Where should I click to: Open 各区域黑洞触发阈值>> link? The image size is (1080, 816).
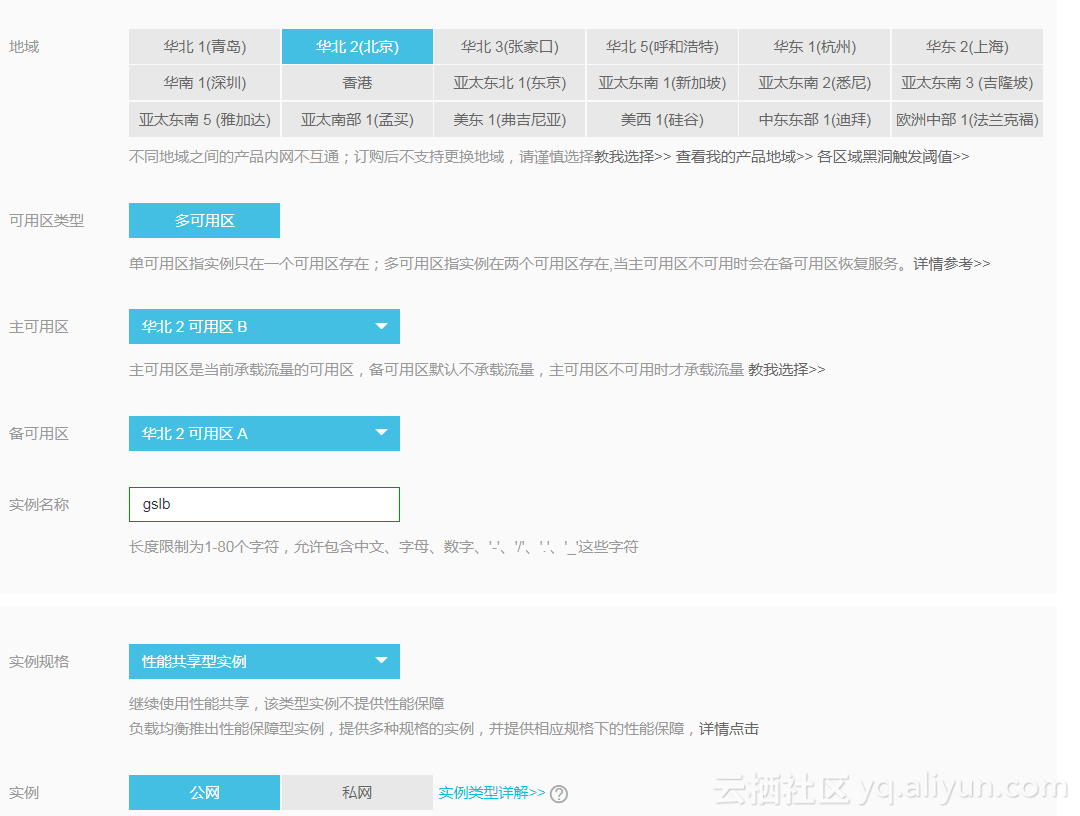893,157
